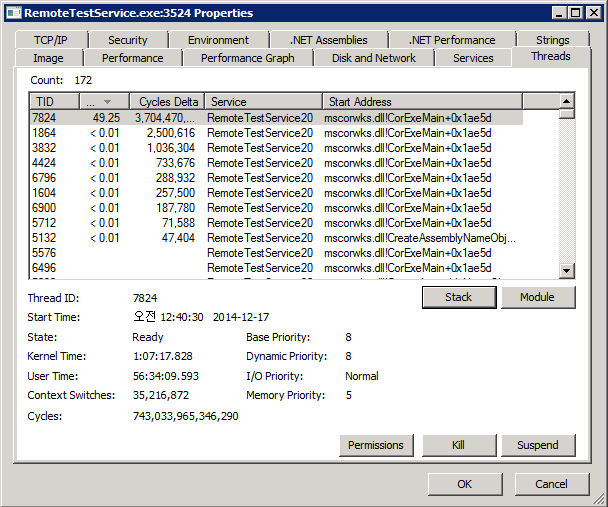Image resolution: width=608 pixels, height=507 pixels.
Task: Click the thread list vertical scrollbar track
Action: click(x=567, y=190)
